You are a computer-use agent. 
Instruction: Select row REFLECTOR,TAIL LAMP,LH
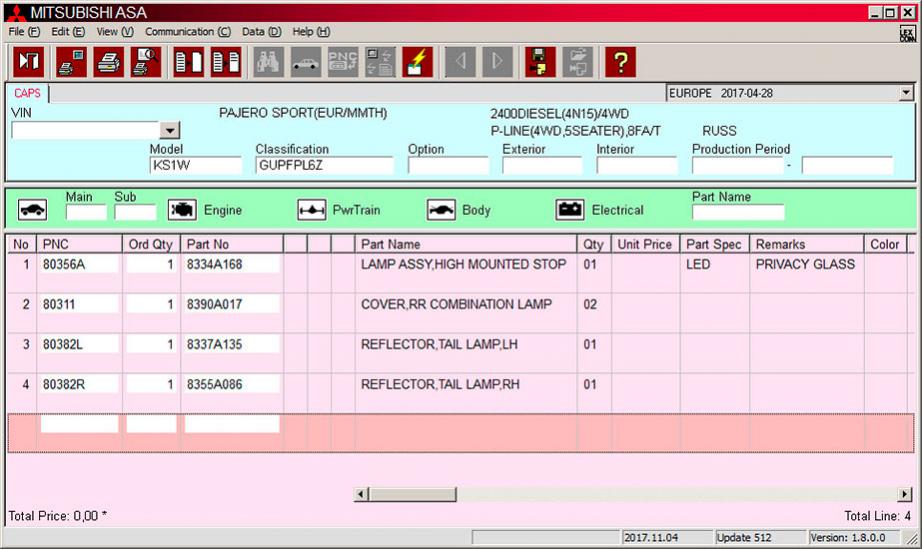(460, 353)
